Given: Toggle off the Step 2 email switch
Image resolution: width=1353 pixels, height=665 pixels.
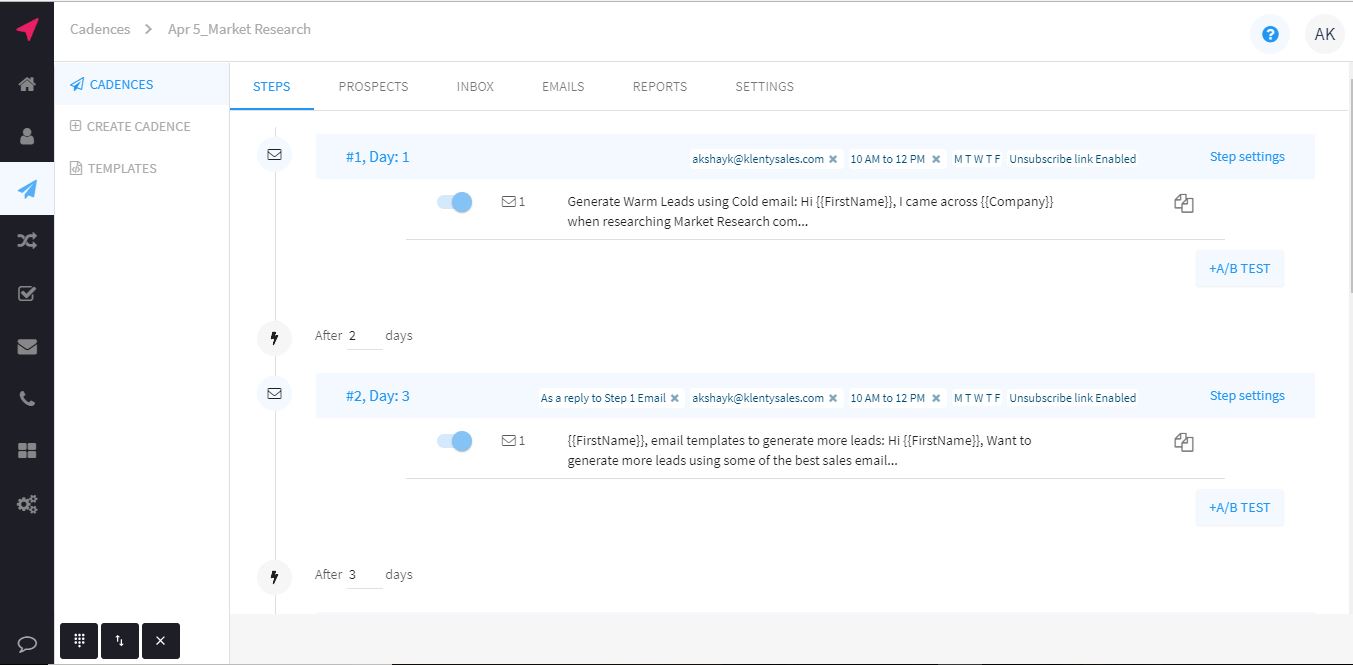Looking at the screenshot, I should (455, 441).
